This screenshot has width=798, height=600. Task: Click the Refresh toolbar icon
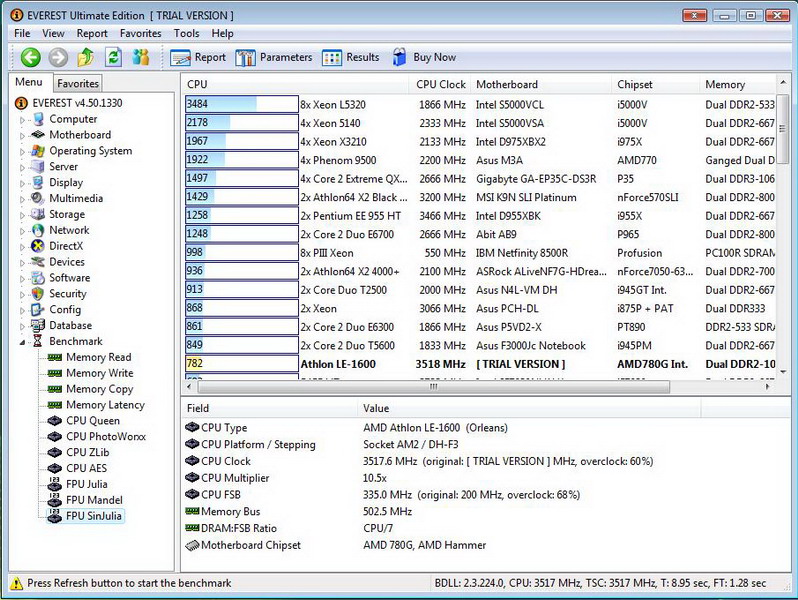(114, 58)
